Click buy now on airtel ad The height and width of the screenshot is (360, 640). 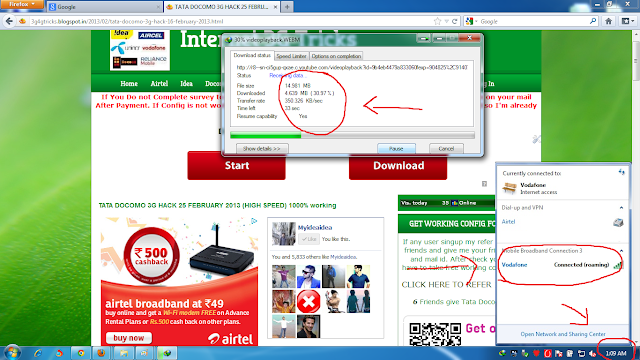129,338
